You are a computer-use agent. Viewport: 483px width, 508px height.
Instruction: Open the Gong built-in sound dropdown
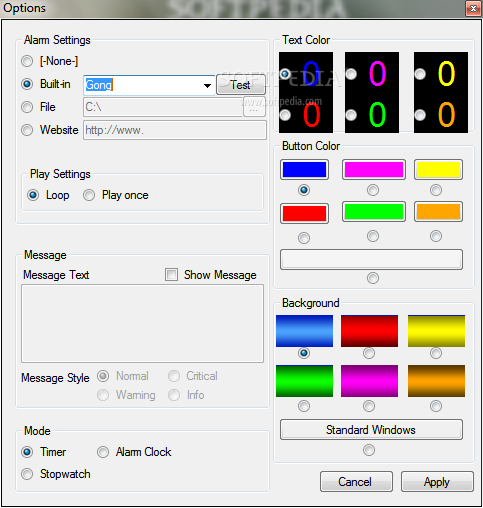coord(207,85)
